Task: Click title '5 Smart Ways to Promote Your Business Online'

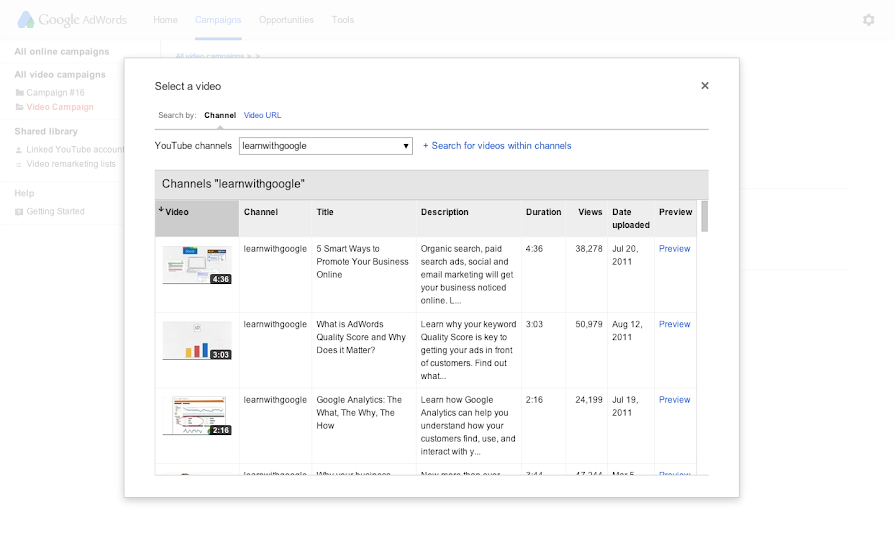Action: coord(362,261)
